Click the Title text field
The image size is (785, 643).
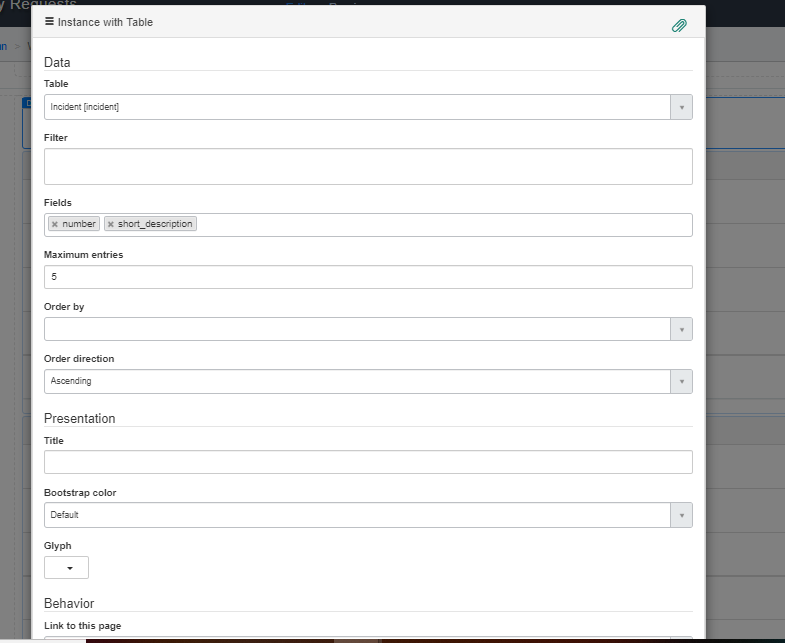[368, 462]
